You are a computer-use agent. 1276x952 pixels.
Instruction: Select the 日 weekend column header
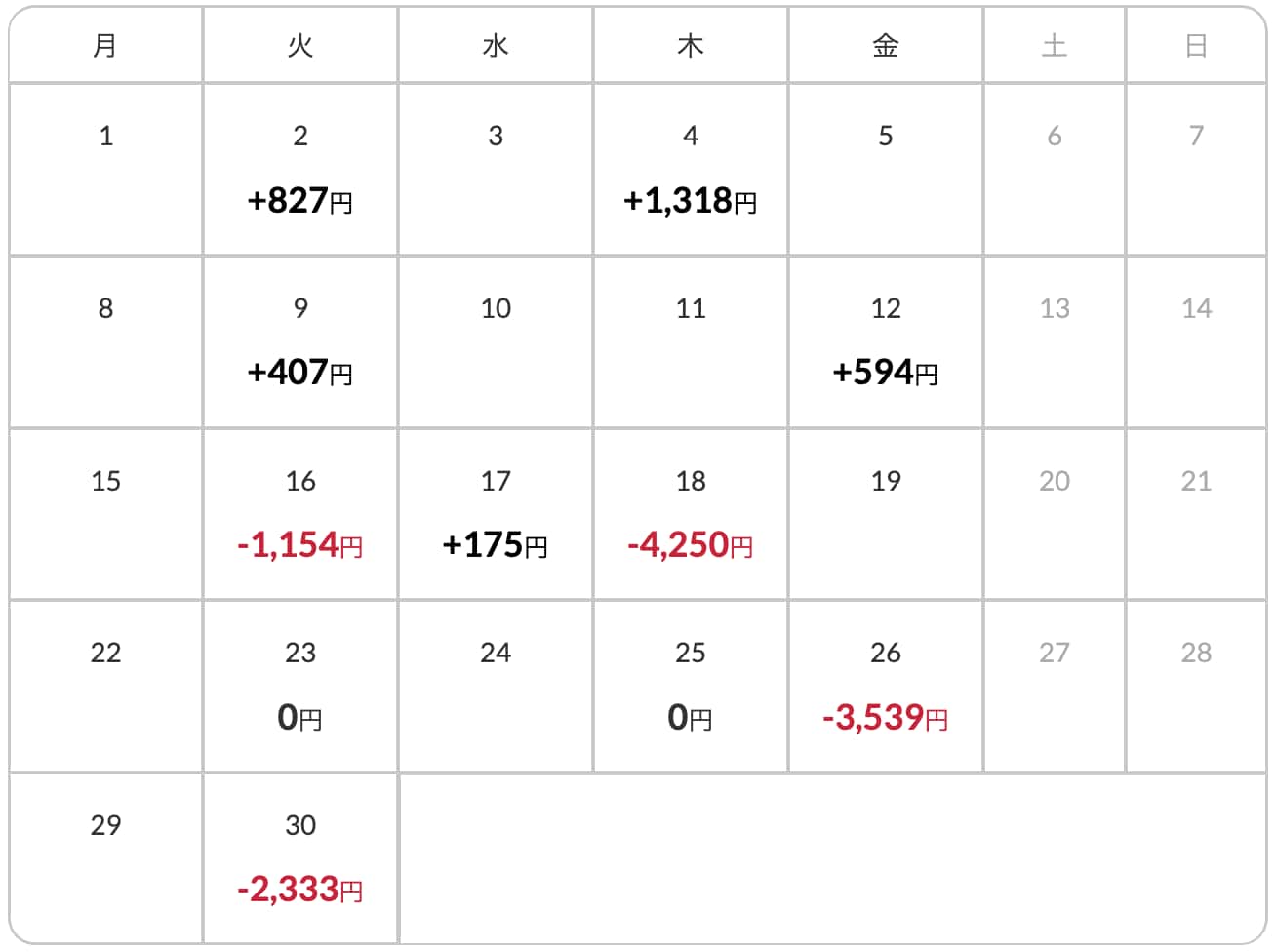(1196, 46)
